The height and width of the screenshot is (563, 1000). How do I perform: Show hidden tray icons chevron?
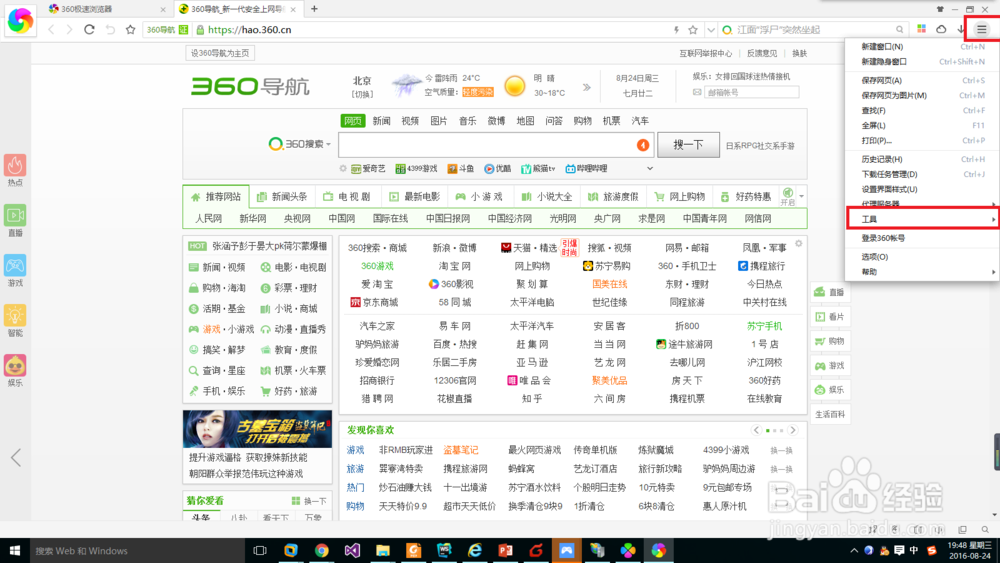pyautogui.click(x=854, y=550)
